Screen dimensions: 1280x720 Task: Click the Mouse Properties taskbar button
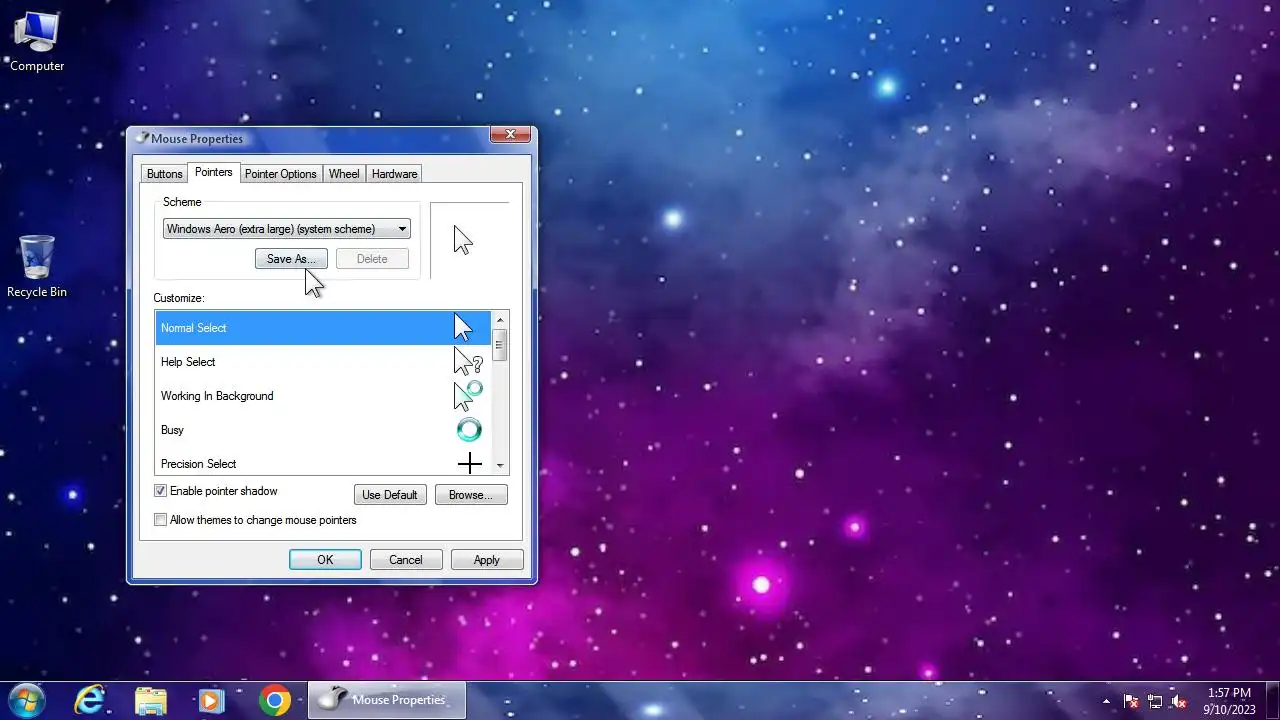click(x=387, y=700)
